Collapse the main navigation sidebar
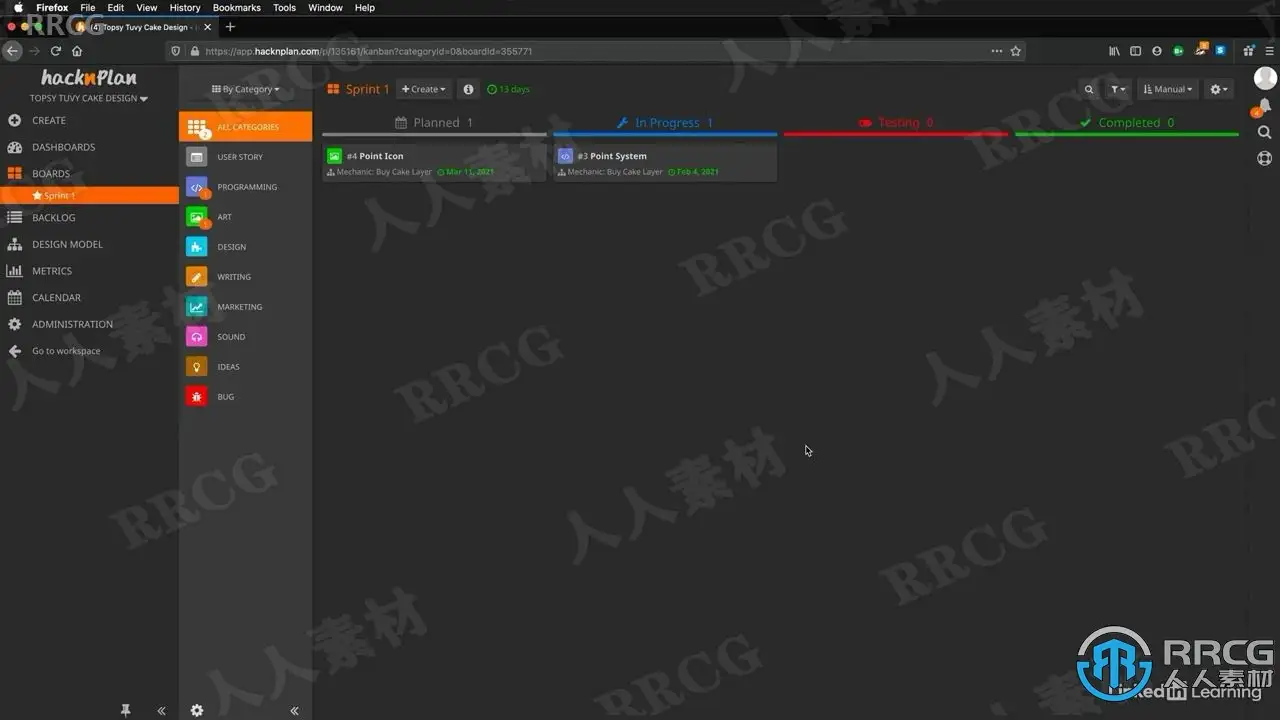 click(161, 710)
